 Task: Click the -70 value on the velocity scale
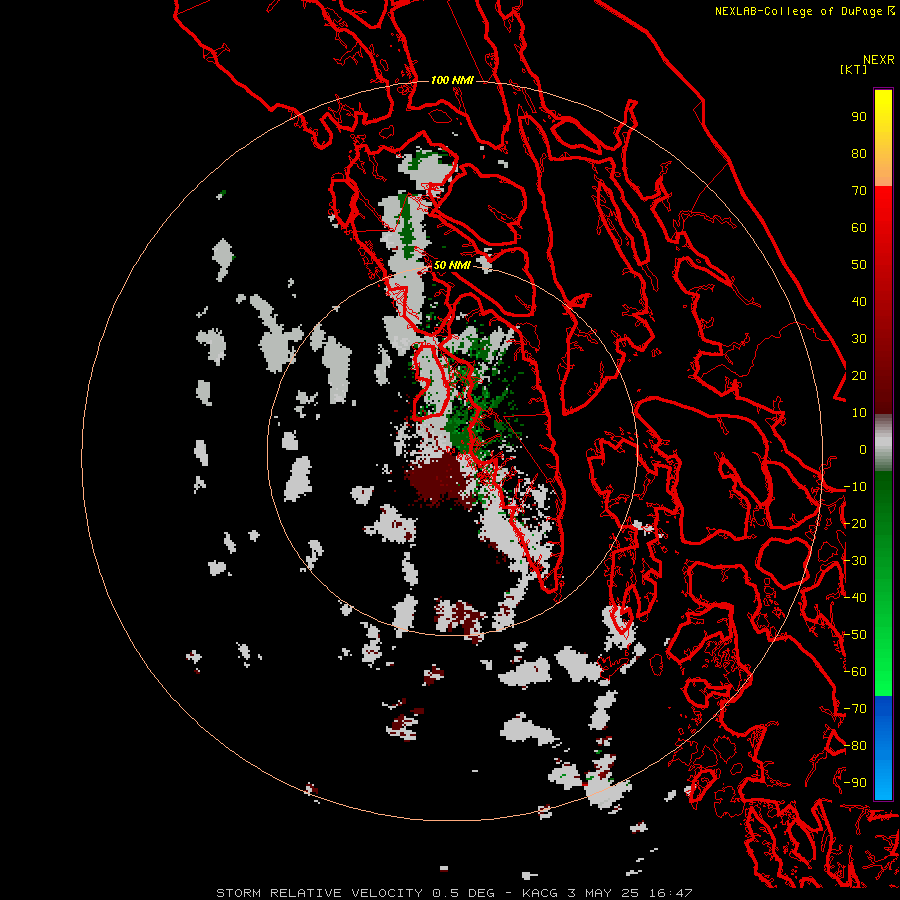tap(855, 709)
